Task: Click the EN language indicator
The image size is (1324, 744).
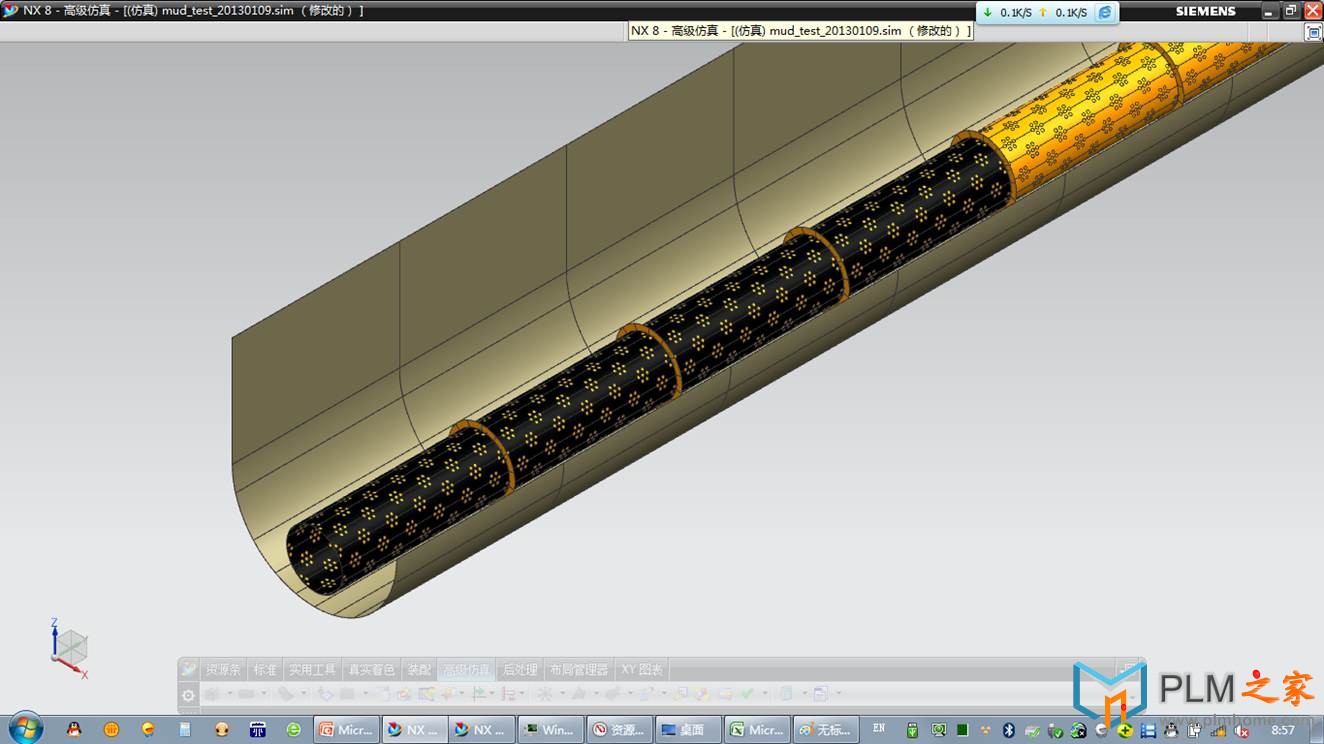Action: click(x=879, y=729)
